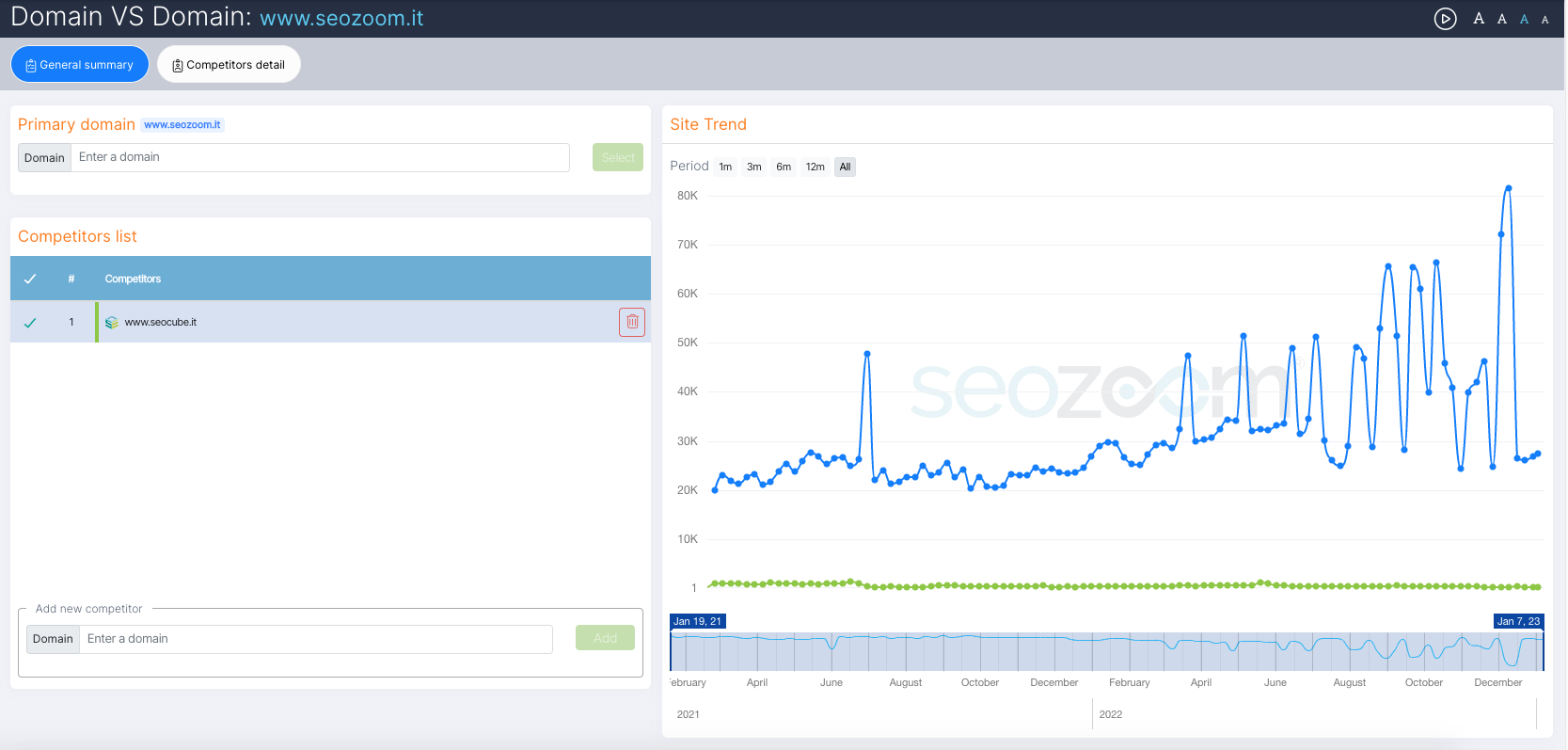Click the new competitor domain input field

[316, 639]
